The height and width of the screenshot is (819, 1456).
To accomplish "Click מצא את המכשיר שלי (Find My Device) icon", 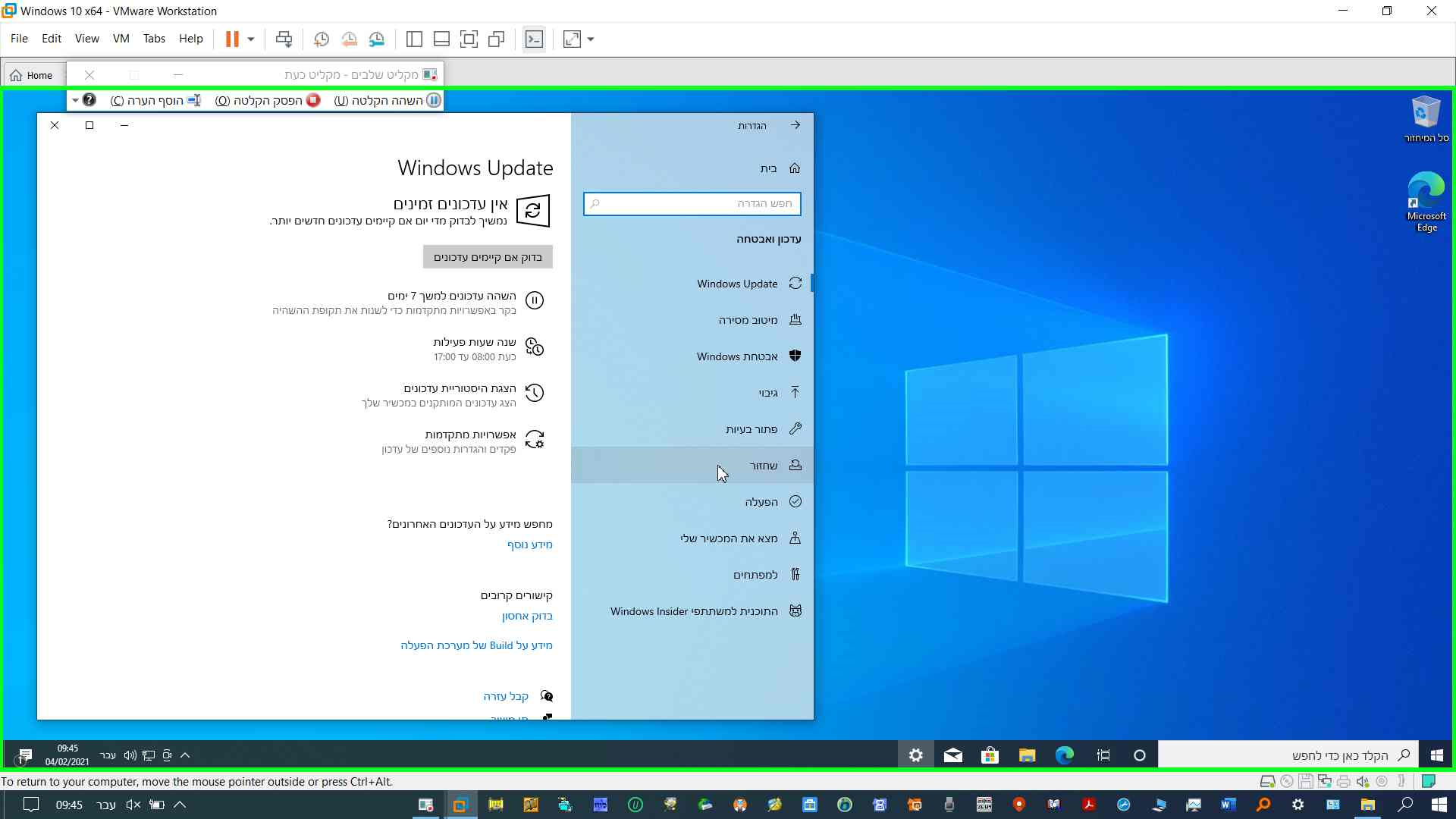I will pyautogui.click(x=795, y=537).
